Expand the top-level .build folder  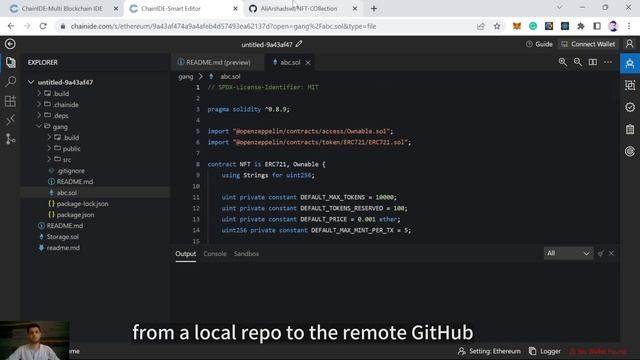coord(39,93)
